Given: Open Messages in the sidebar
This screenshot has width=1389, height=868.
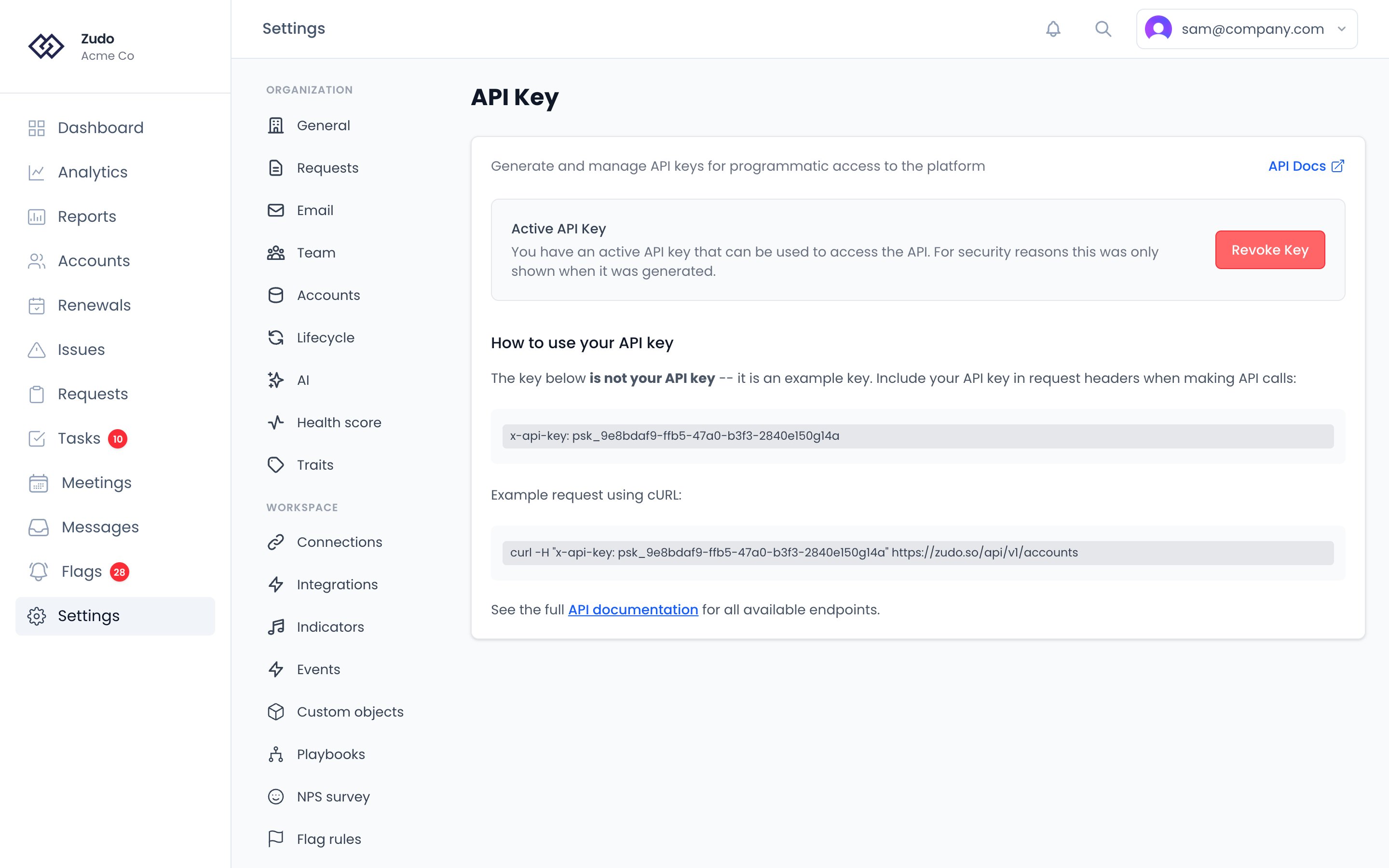Looking at the screenshot, I should coord(115,527).
